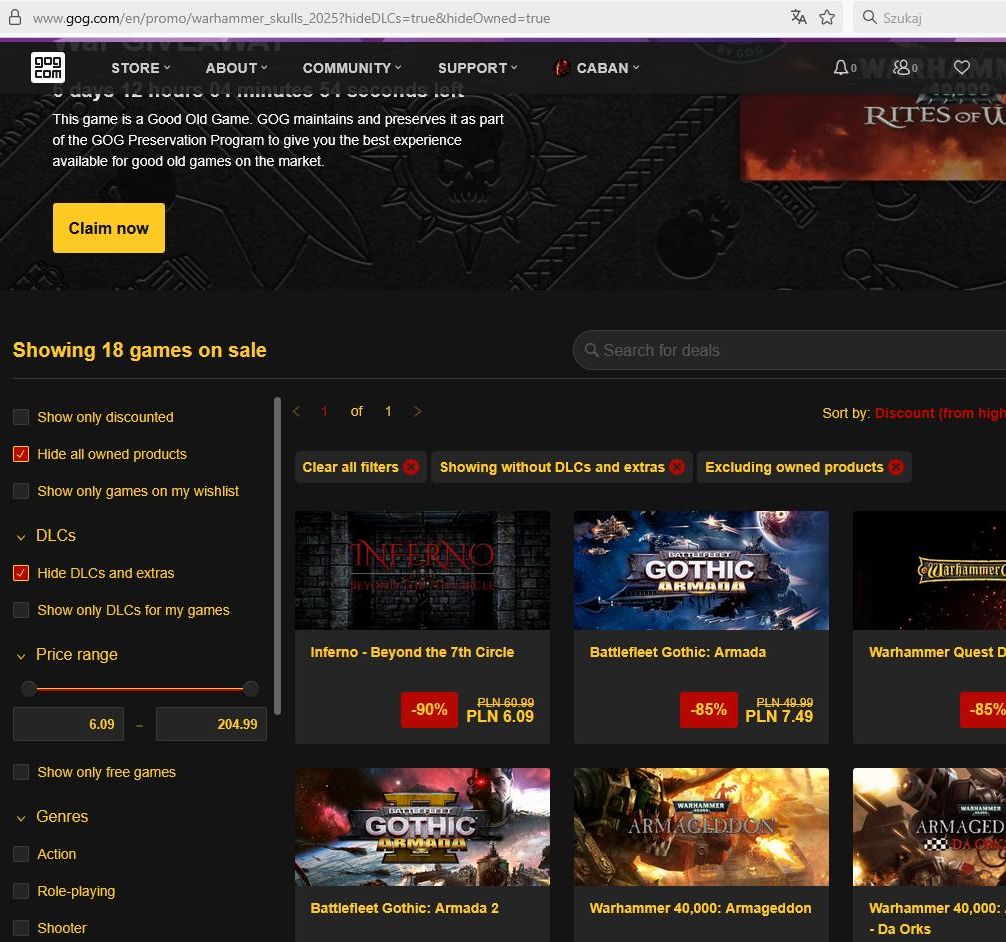Open the ABOUT dropdown menu

click(x=236, y=67)
